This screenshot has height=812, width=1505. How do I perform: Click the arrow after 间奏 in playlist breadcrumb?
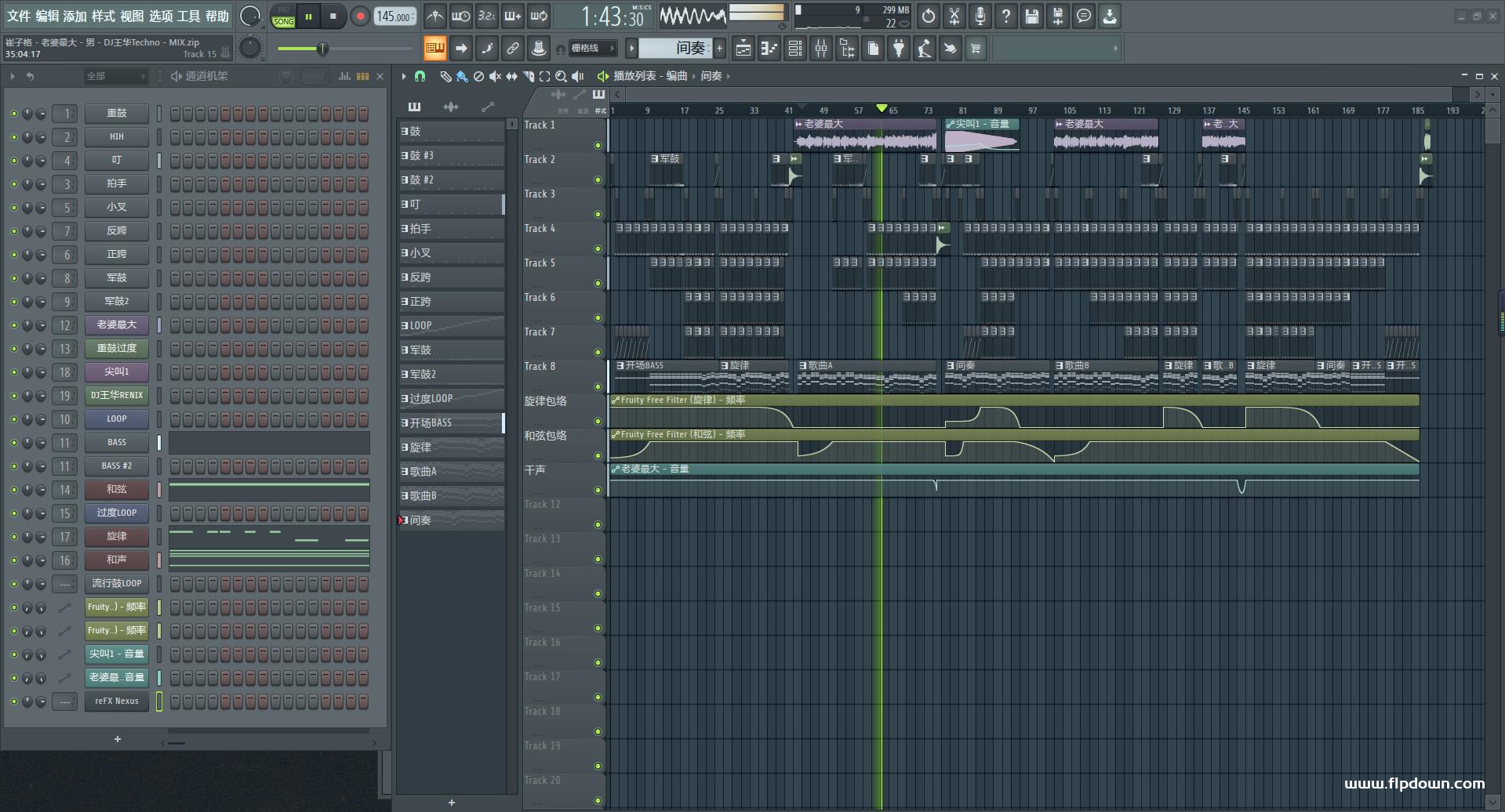(x=729, y=76)
